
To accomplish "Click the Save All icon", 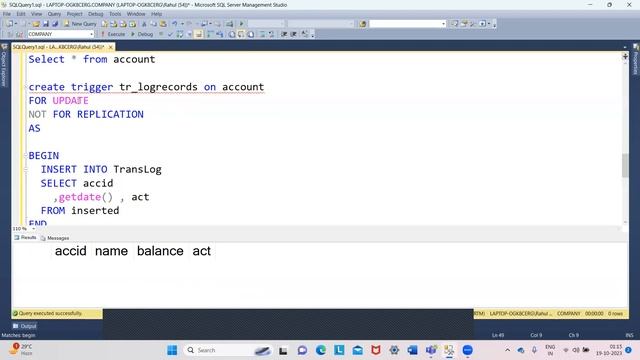I will click(55, 24).
